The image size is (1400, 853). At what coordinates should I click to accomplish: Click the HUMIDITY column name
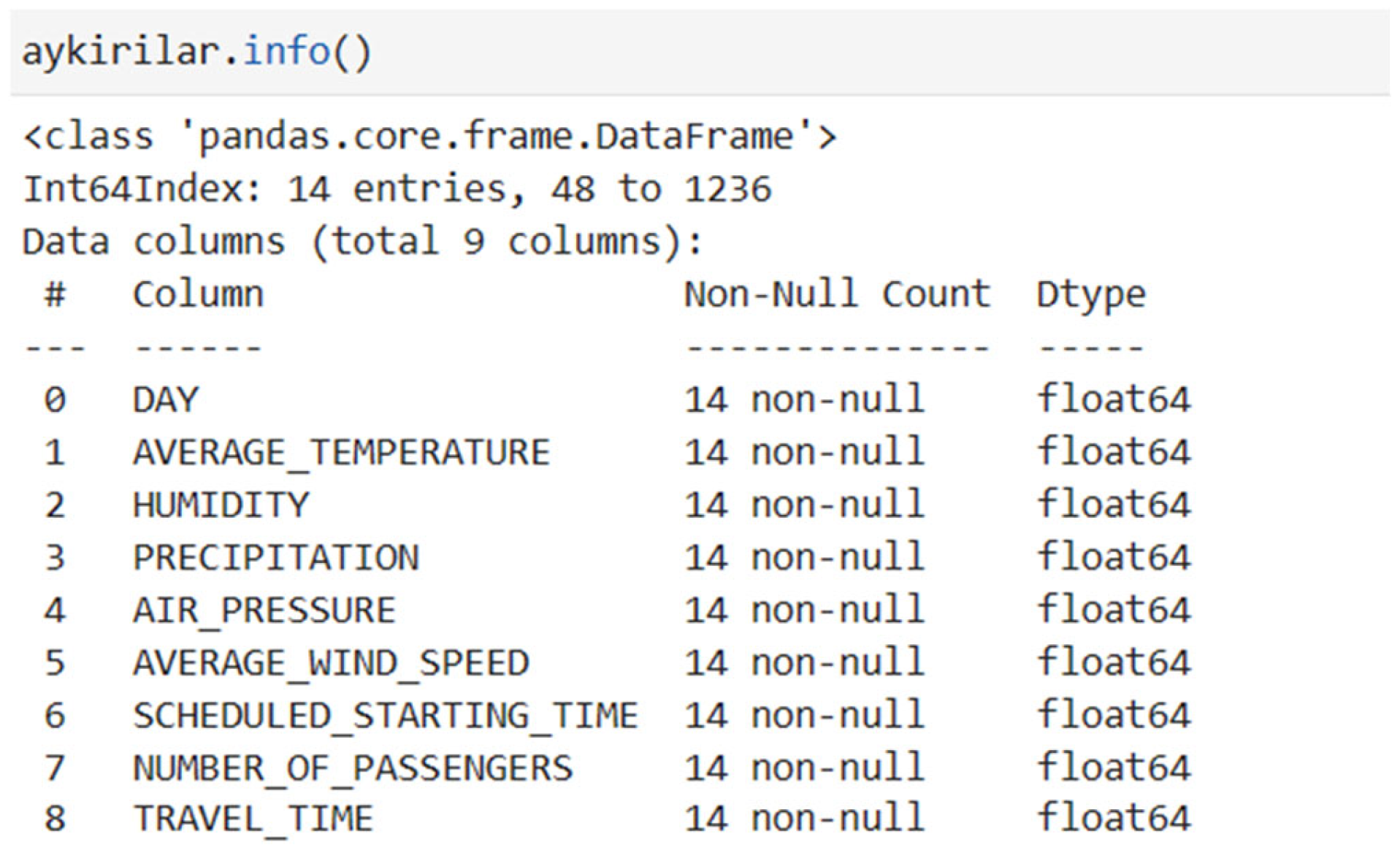221,505
